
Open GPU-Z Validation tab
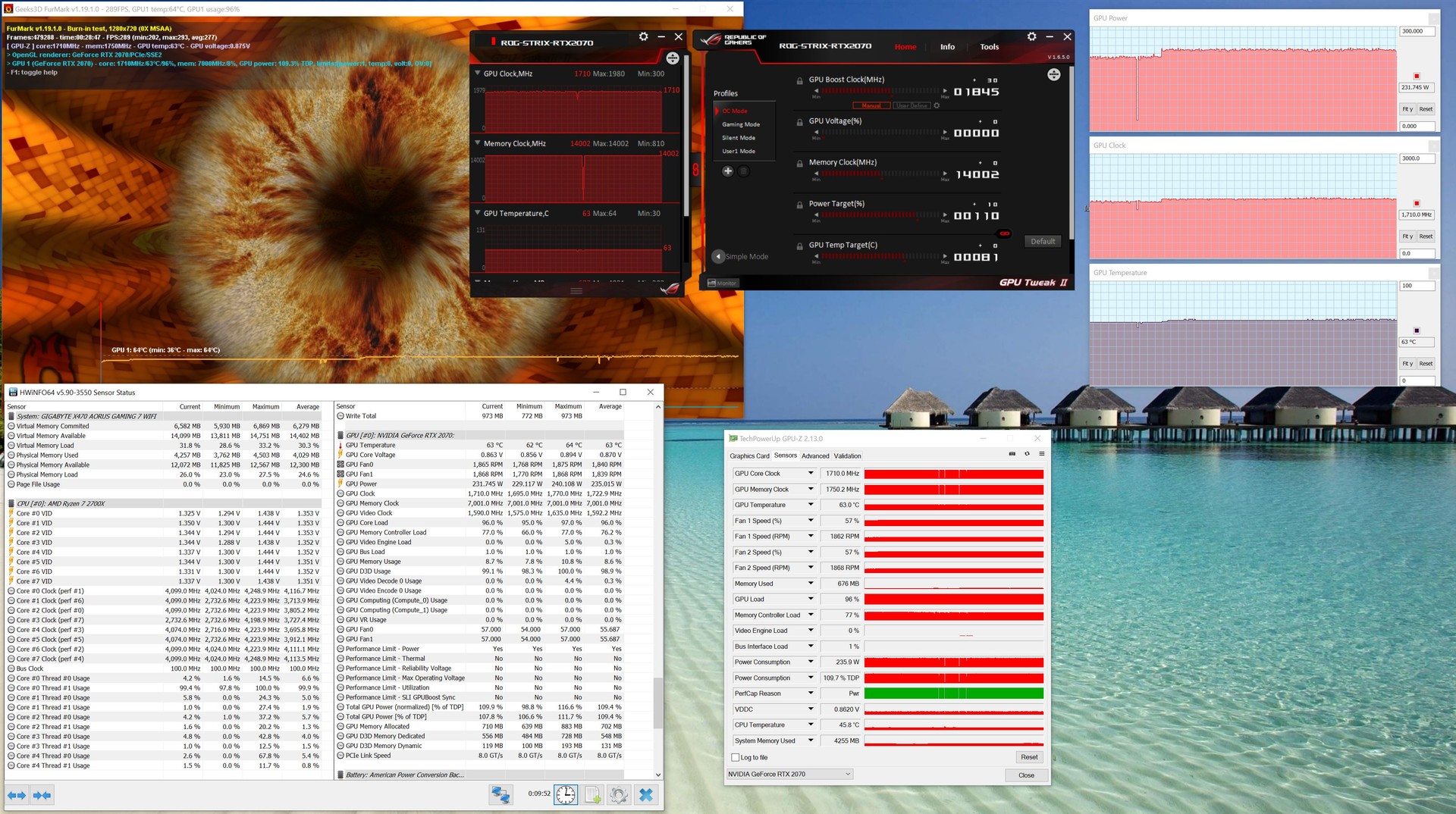tap(847, 456)
